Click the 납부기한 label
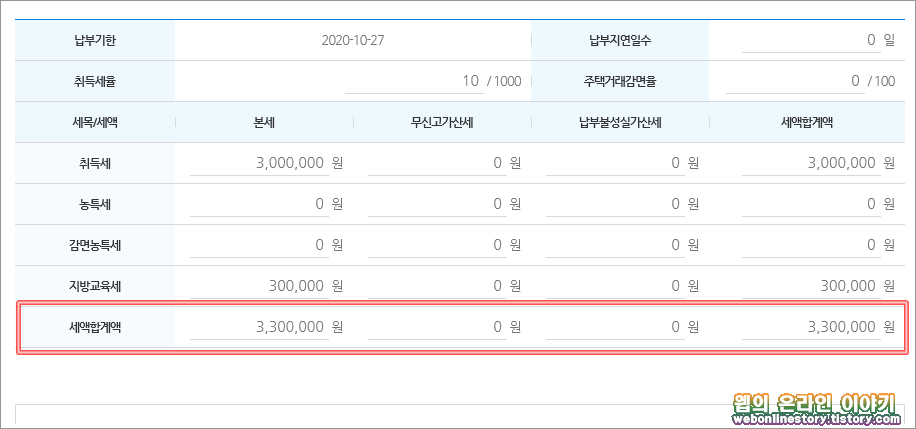 [94, 40]
